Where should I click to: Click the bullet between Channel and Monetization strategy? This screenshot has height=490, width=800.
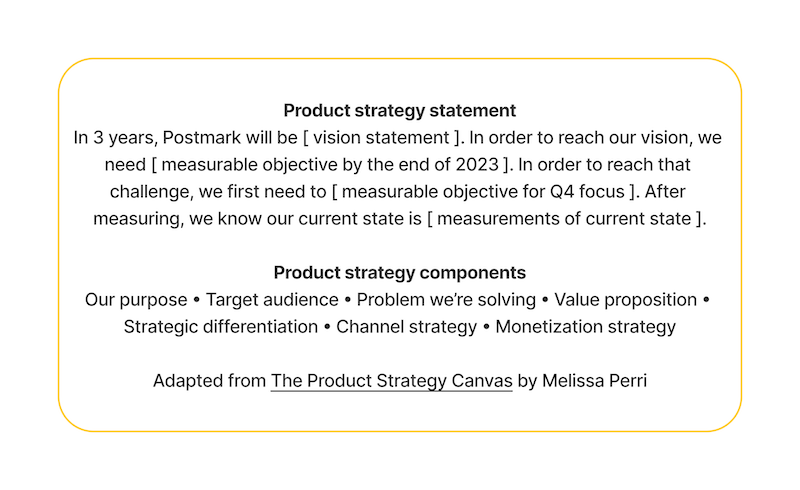486,327
